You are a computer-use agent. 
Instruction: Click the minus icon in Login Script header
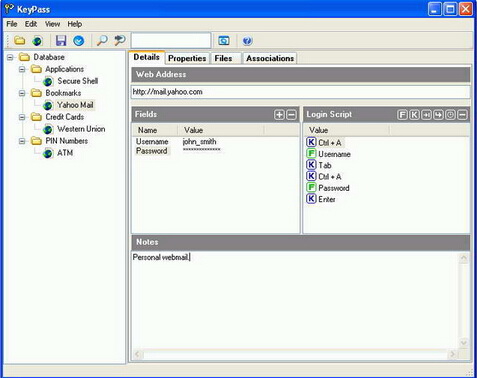pos(462,115)
